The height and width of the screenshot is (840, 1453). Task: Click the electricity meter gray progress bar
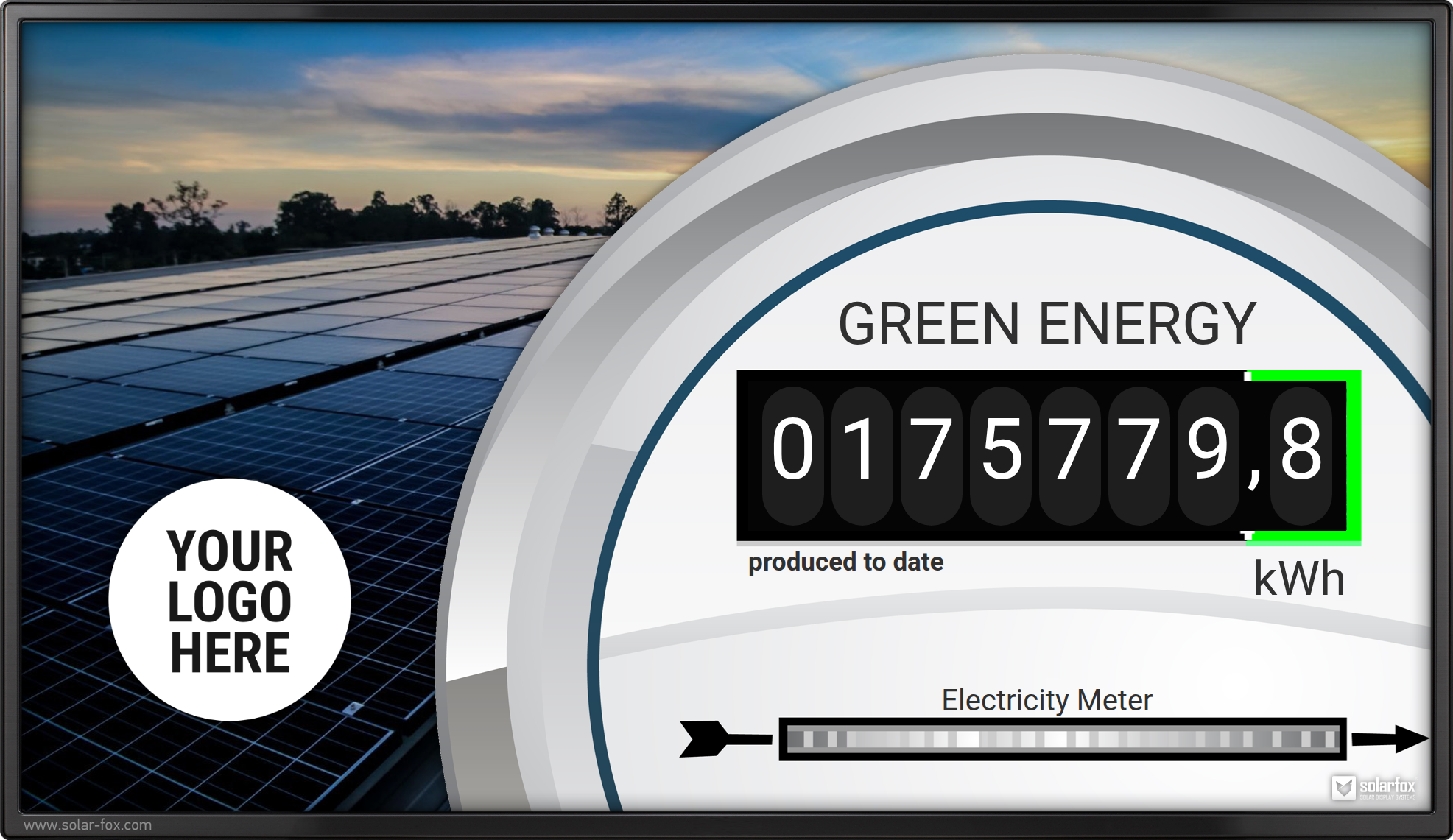[1062, 739]
